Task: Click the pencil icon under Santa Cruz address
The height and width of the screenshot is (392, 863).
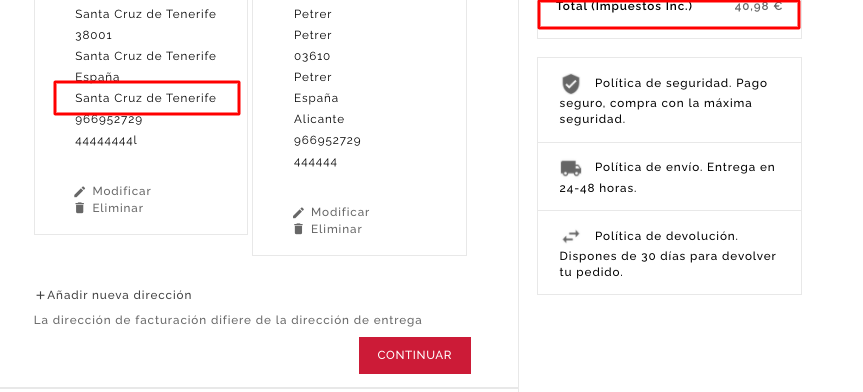Action: click(80, 192)
